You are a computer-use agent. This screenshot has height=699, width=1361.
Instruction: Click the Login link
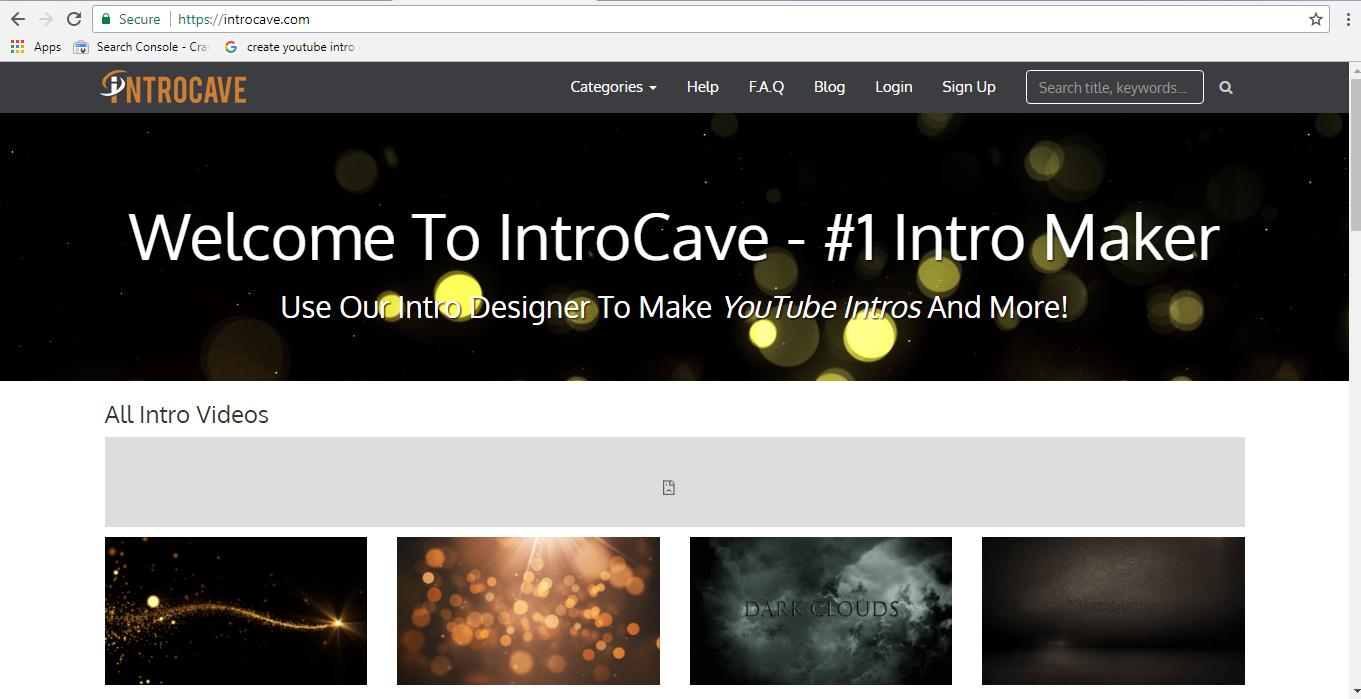coord(893,87)
